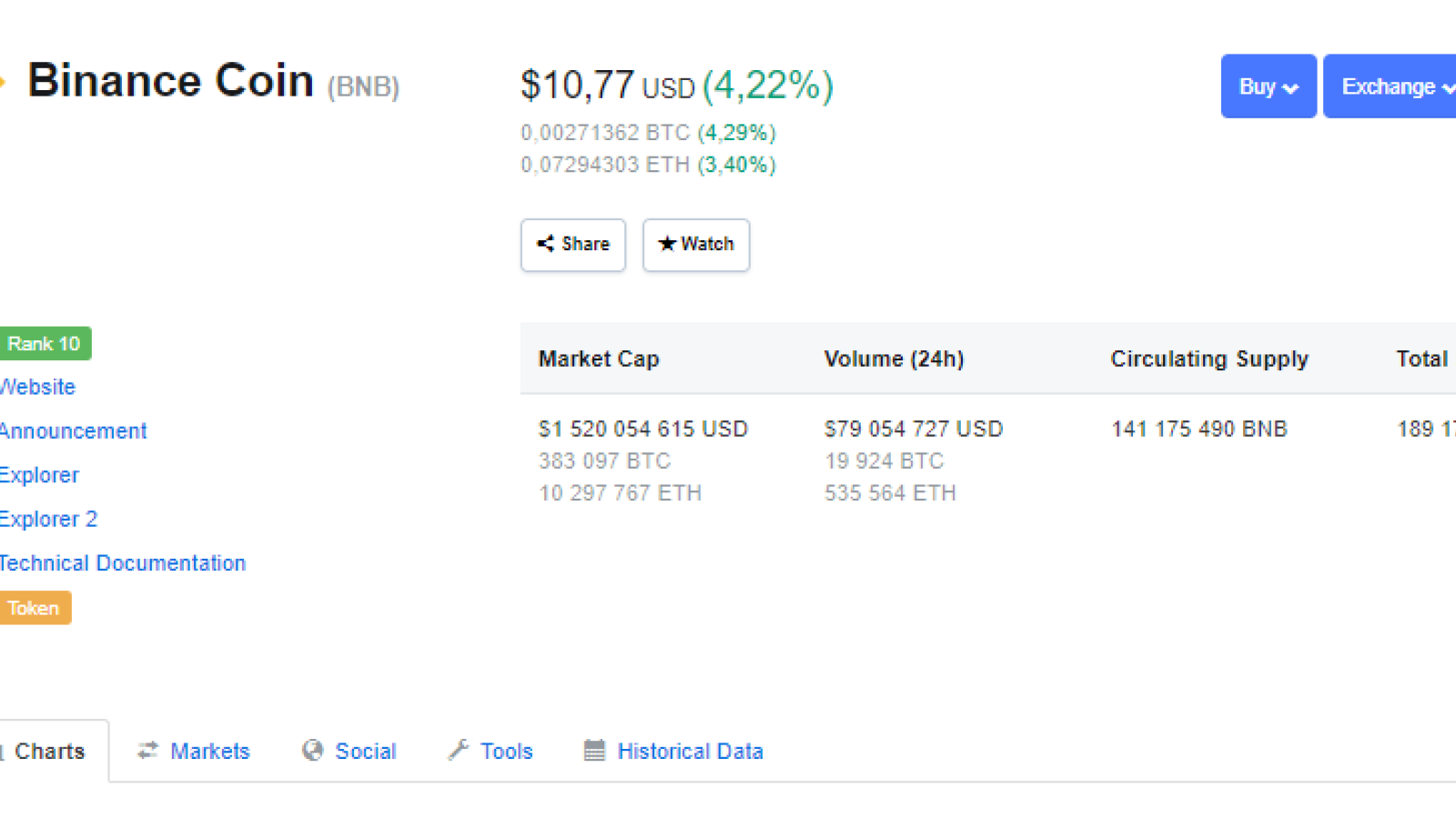The height and width of the screenshot is (819, 1456).
Task: Click the Markets tab arrows icon
Action: (147, 751)
